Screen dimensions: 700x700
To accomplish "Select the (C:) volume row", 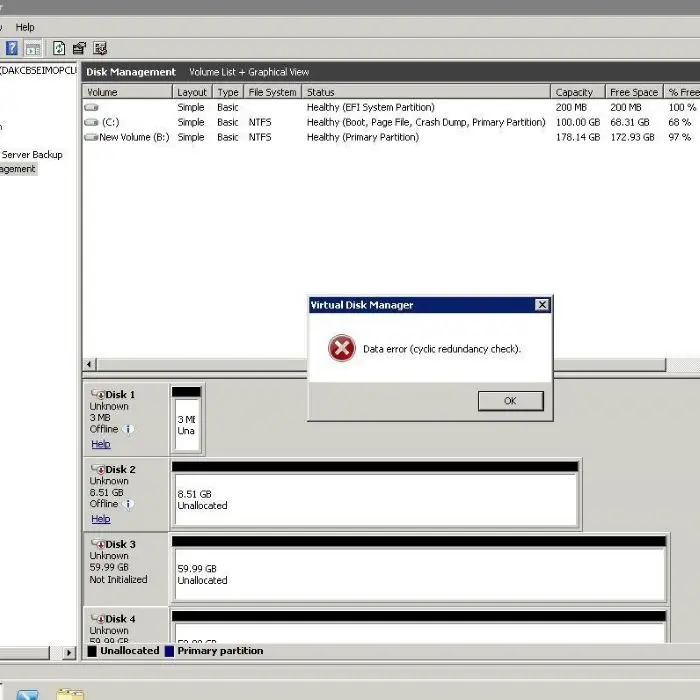I will (110, 122).
